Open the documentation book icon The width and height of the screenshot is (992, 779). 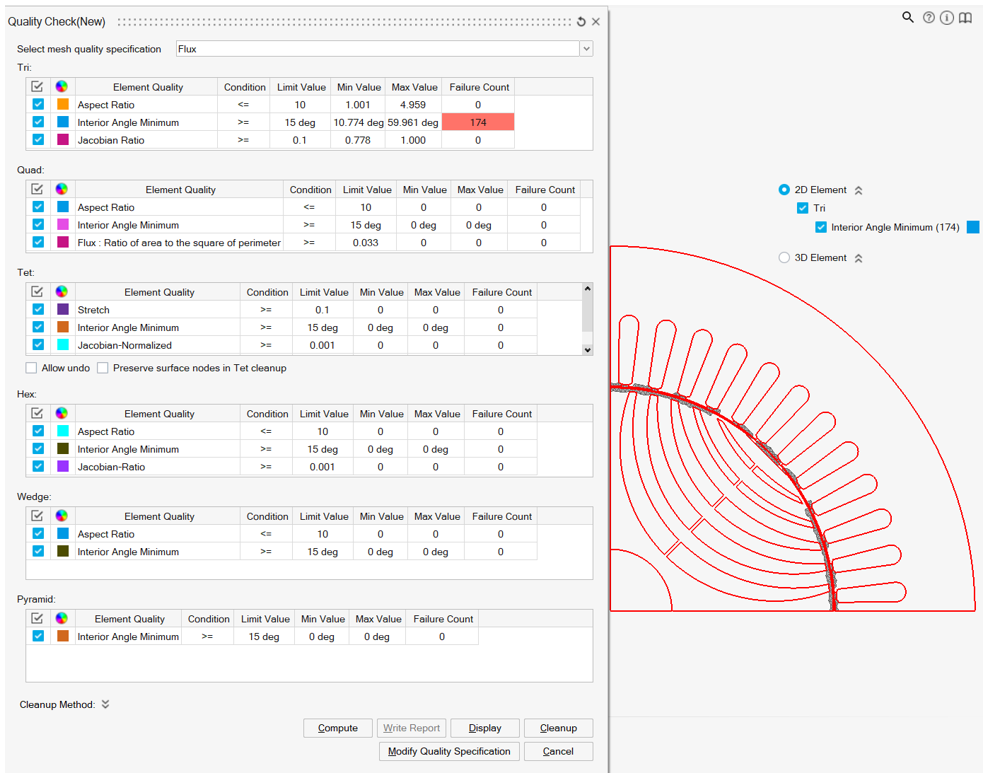(966, 18)
